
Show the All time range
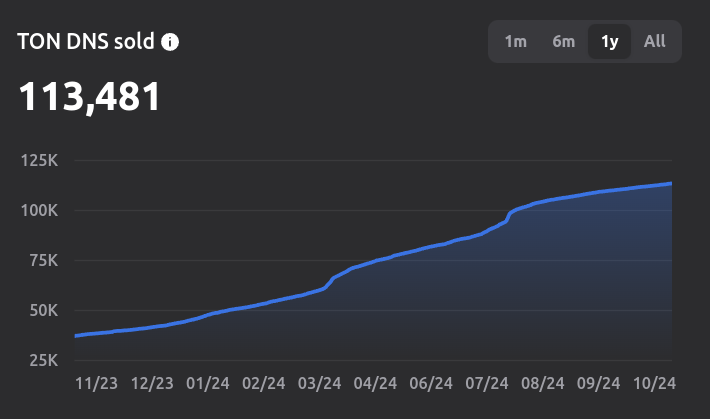coord(655,42)
